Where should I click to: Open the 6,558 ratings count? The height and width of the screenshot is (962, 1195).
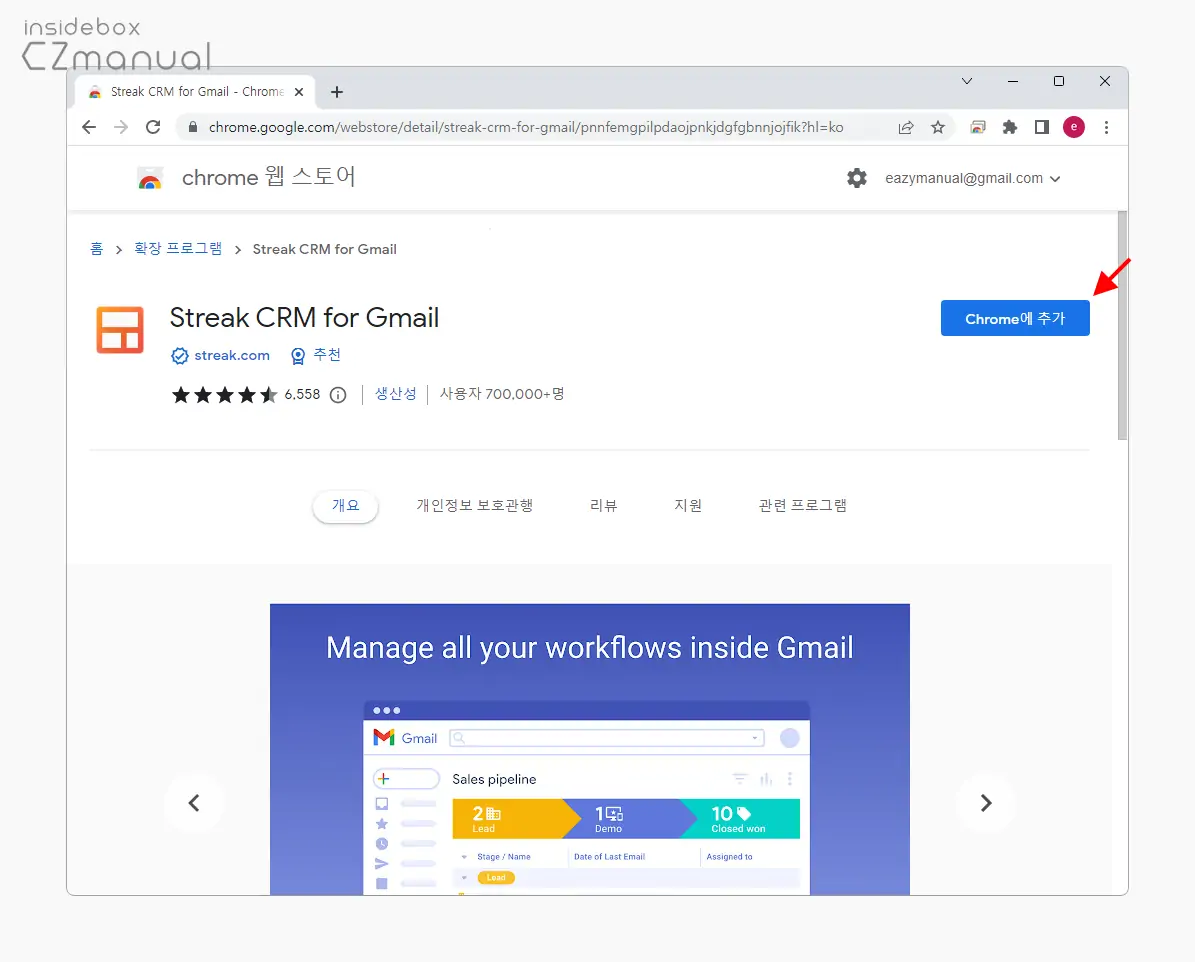coord(302,395)
